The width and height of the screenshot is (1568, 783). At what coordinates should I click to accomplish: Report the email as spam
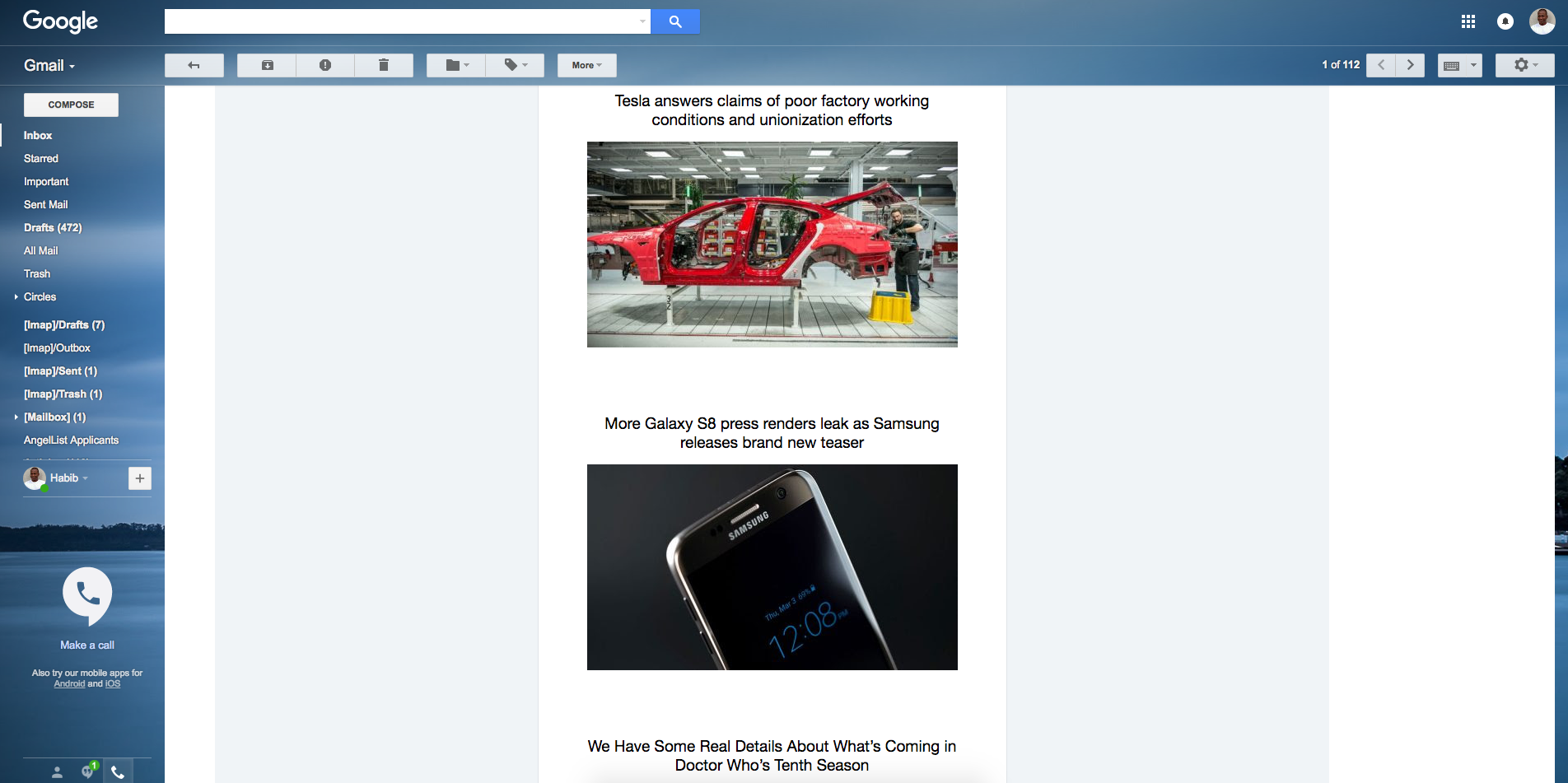coord(325,65)
